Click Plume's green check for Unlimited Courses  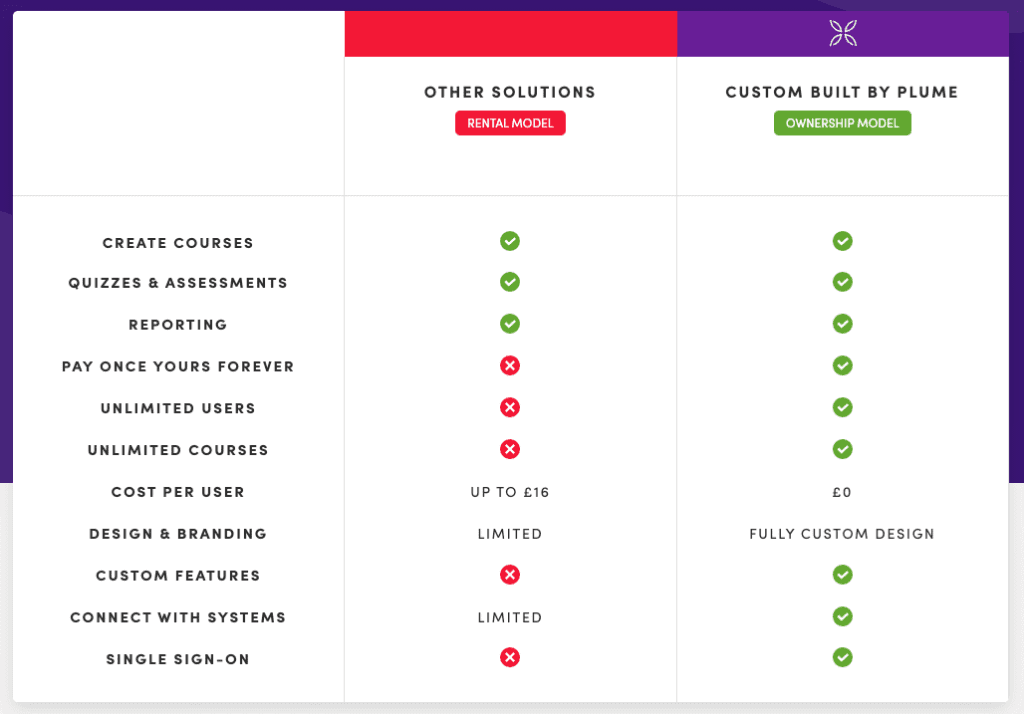coord(843,449)
